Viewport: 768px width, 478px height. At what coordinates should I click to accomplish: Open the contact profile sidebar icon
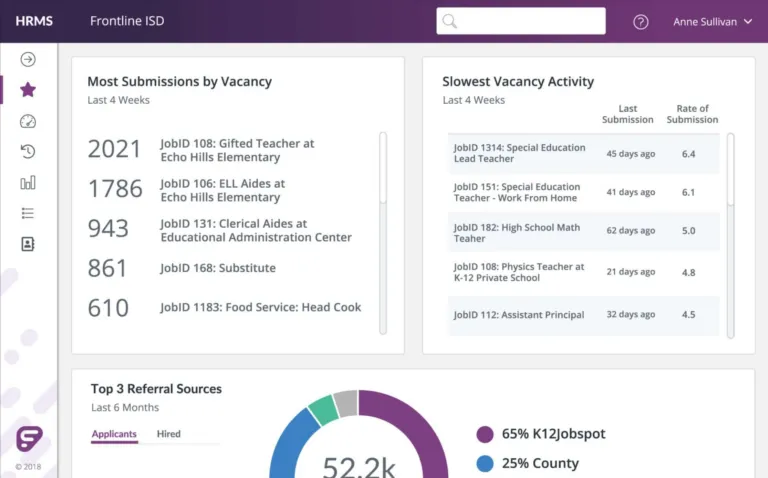pyautogui.click(x=28, y=244)
